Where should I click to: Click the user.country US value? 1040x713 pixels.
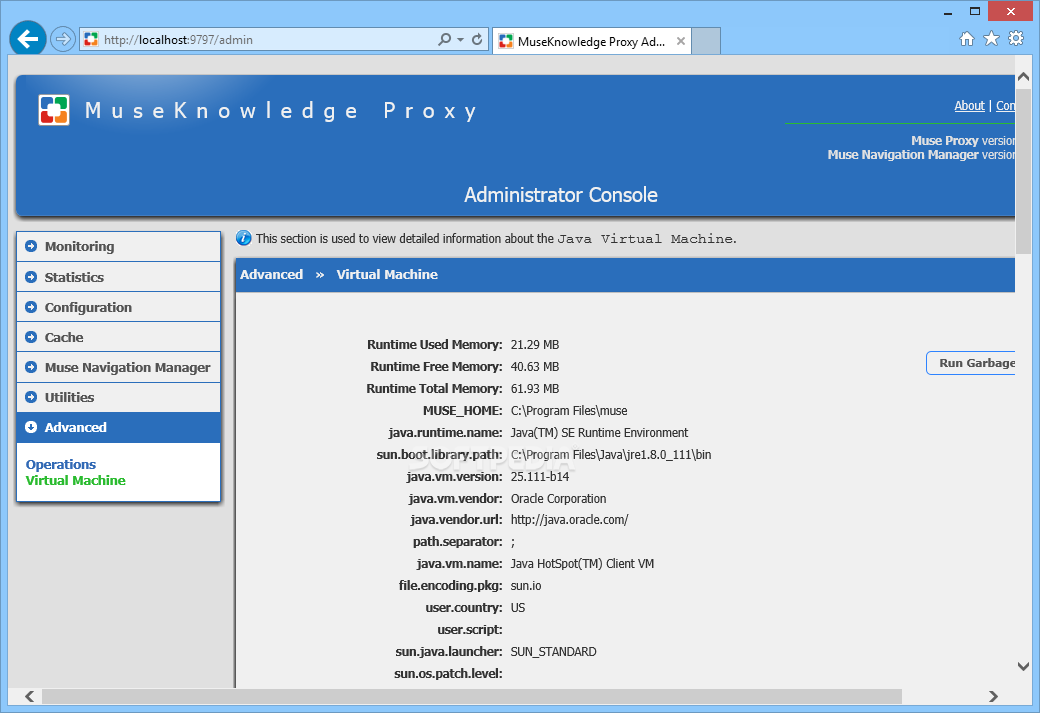click(517, 608)
